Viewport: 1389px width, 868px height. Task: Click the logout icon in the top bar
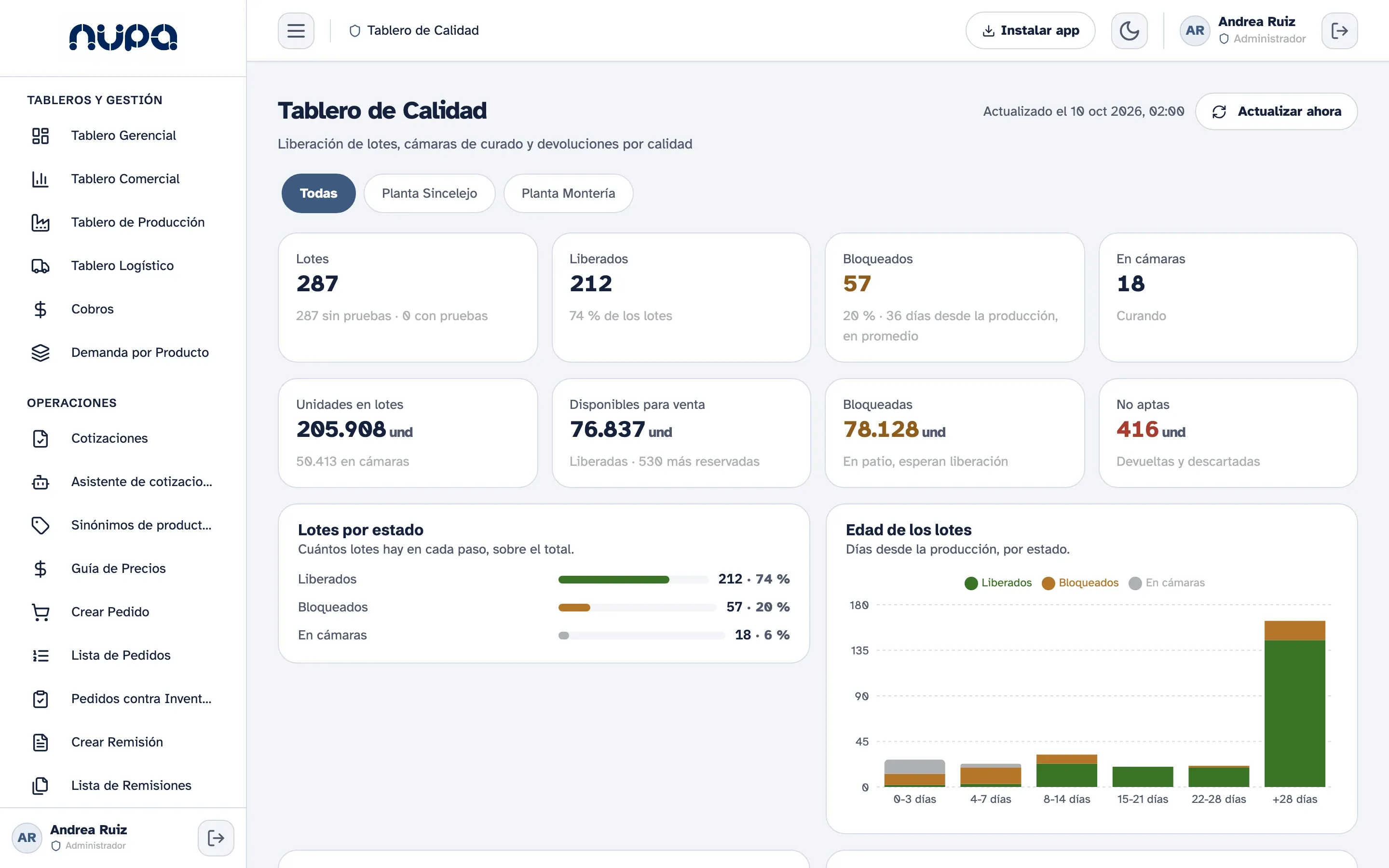(x=1339, y=30)
